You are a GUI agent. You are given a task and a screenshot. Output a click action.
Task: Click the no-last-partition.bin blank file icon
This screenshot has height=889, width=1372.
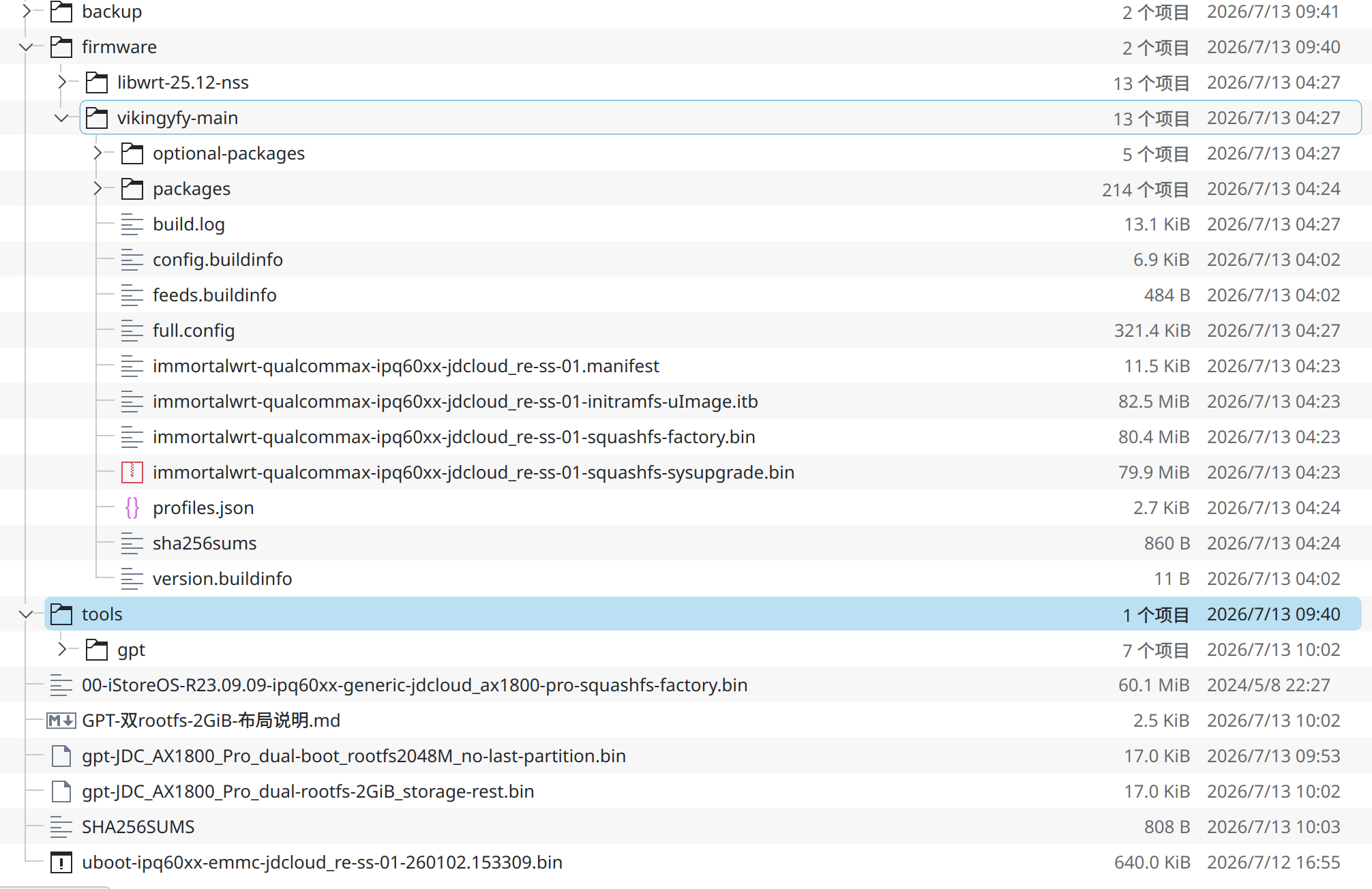61,756
